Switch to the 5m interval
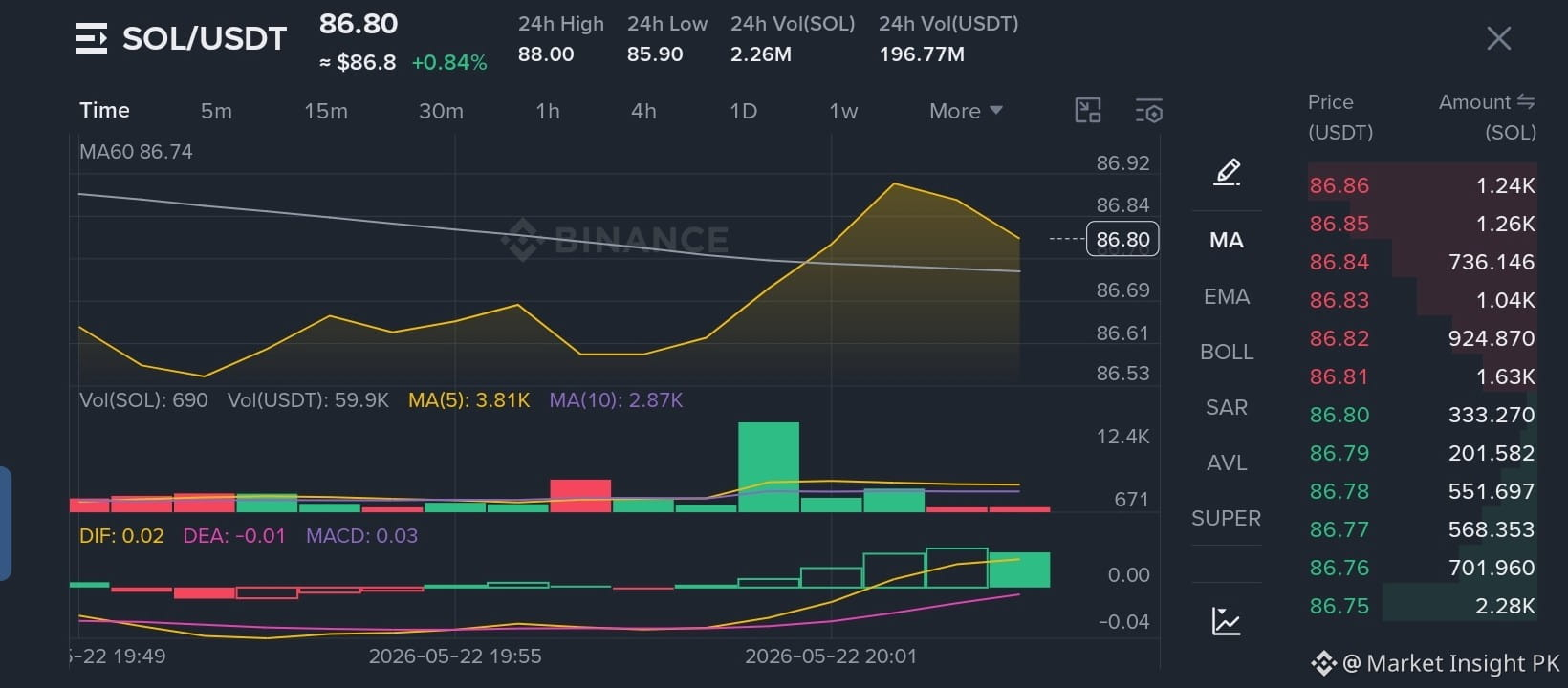The width and height of the screenshot is (1568, 688). pos(216,111)
